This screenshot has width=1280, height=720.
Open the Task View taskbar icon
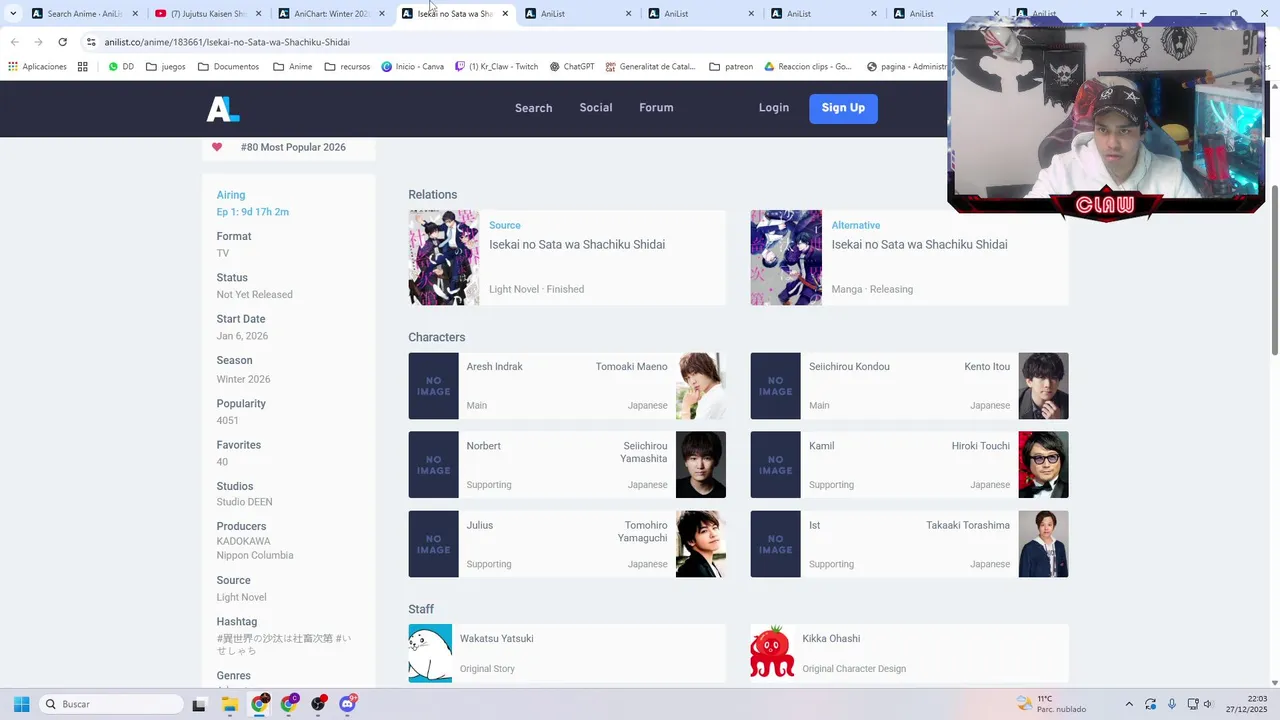click(x=199, y=704)
